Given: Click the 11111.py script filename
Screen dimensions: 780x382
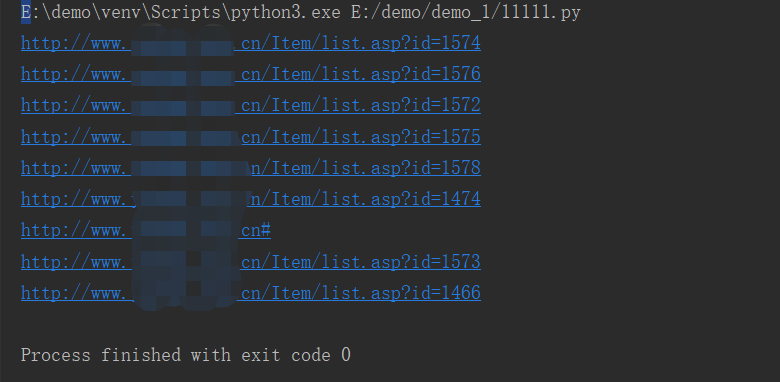Looking at the screenshot, I should (541, 12).
